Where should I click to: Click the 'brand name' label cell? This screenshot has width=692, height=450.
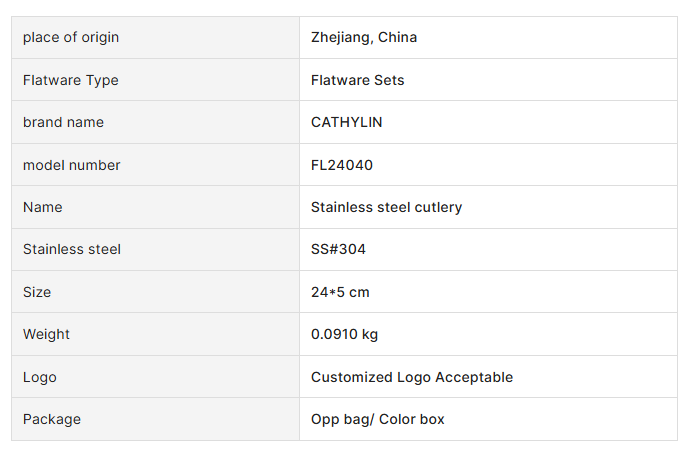pos(63,122)
